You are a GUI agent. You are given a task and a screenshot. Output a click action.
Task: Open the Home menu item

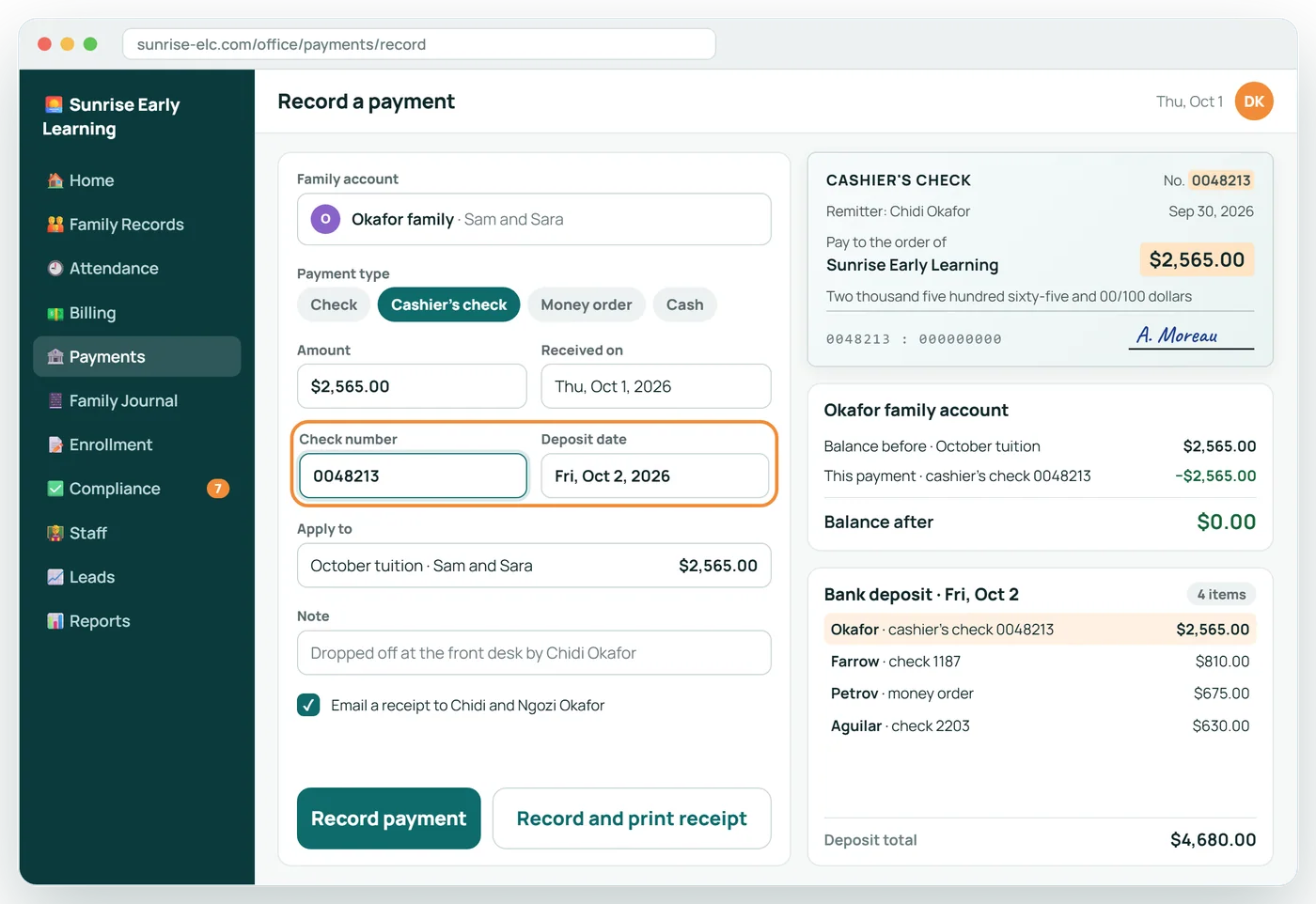pos(137,180)
